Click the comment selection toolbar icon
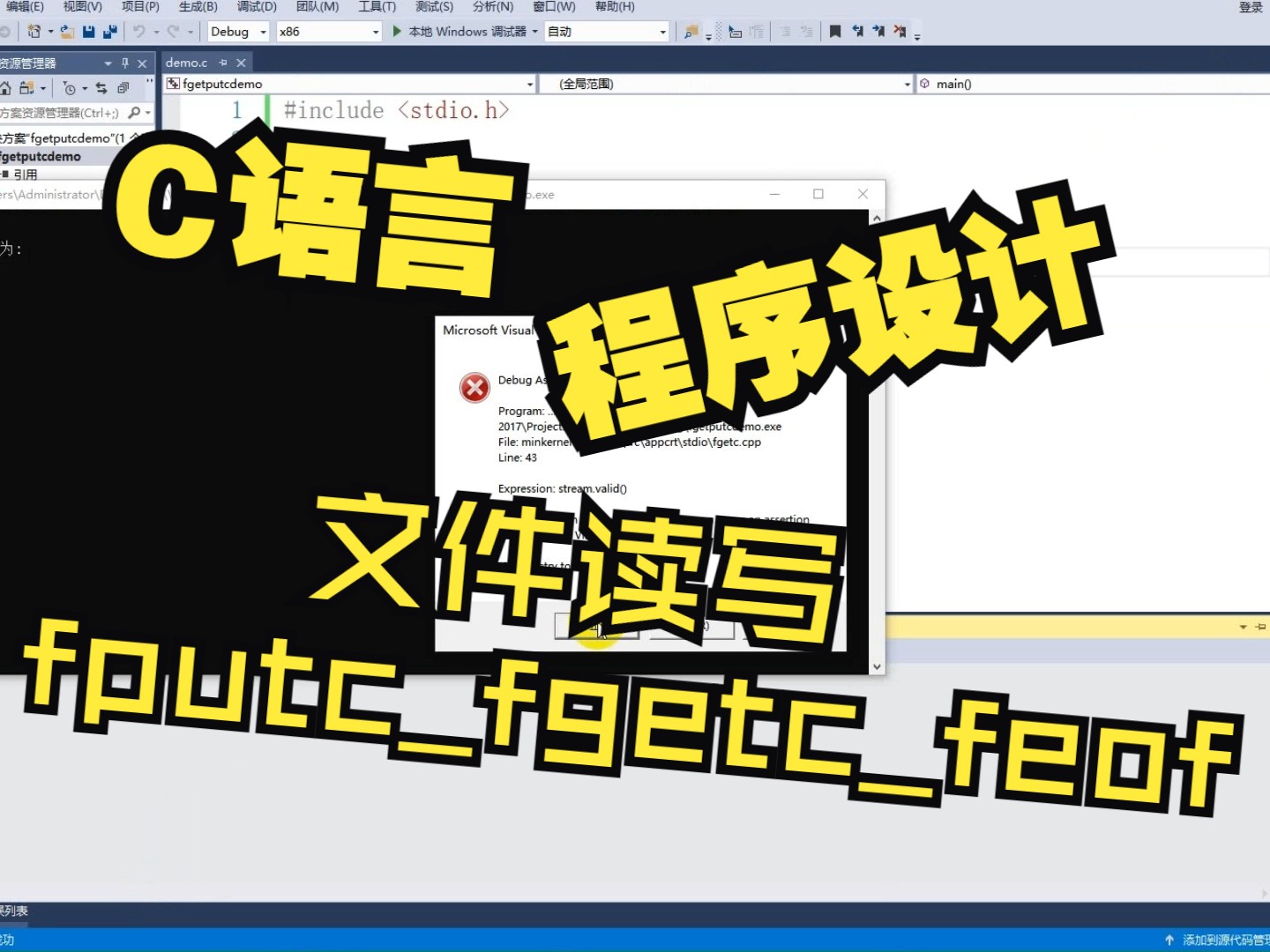Image resolution: width=1270 pixels, height=952 pixels. [x=785, y=32]
